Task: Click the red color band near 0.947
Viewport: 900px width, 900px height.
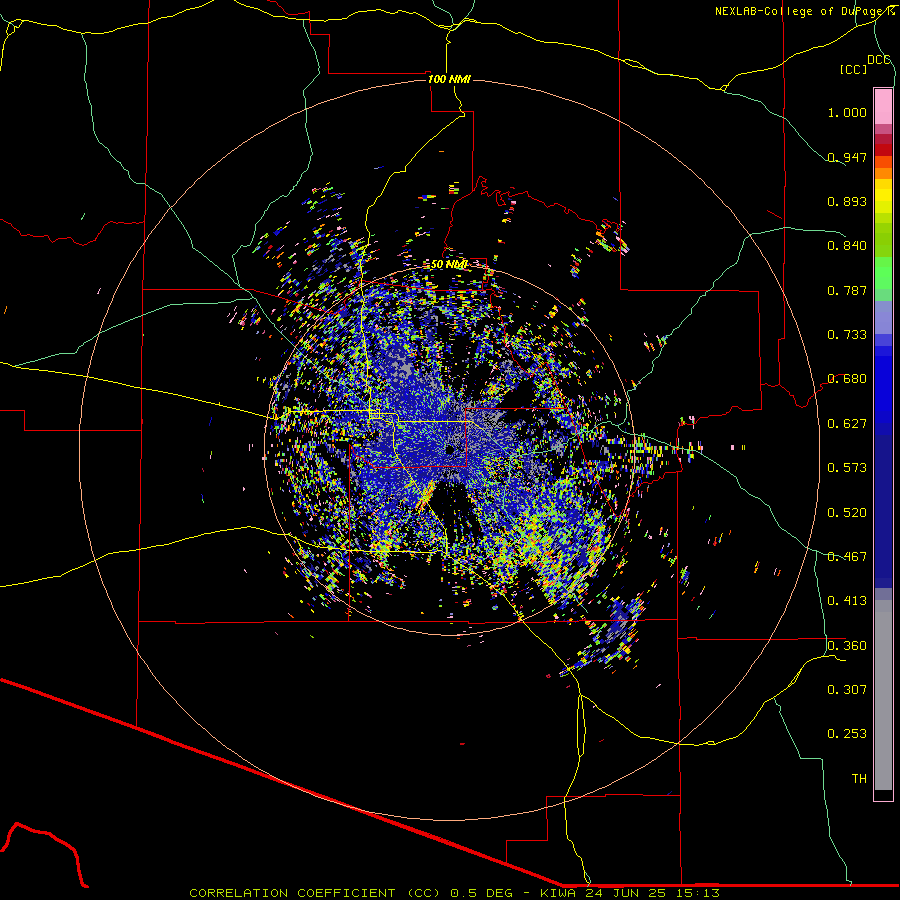Action: (883, 150)
